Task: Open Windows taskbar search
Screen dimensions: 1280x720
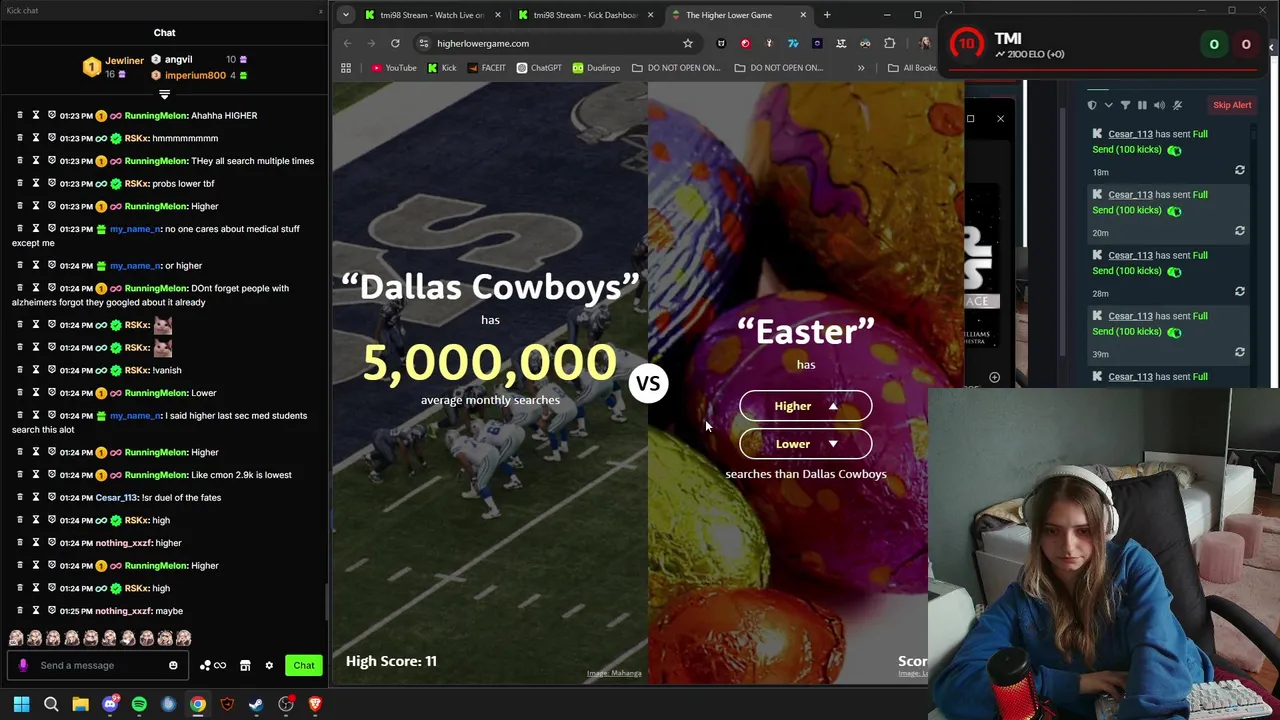Action: click(x=51, y=704)
